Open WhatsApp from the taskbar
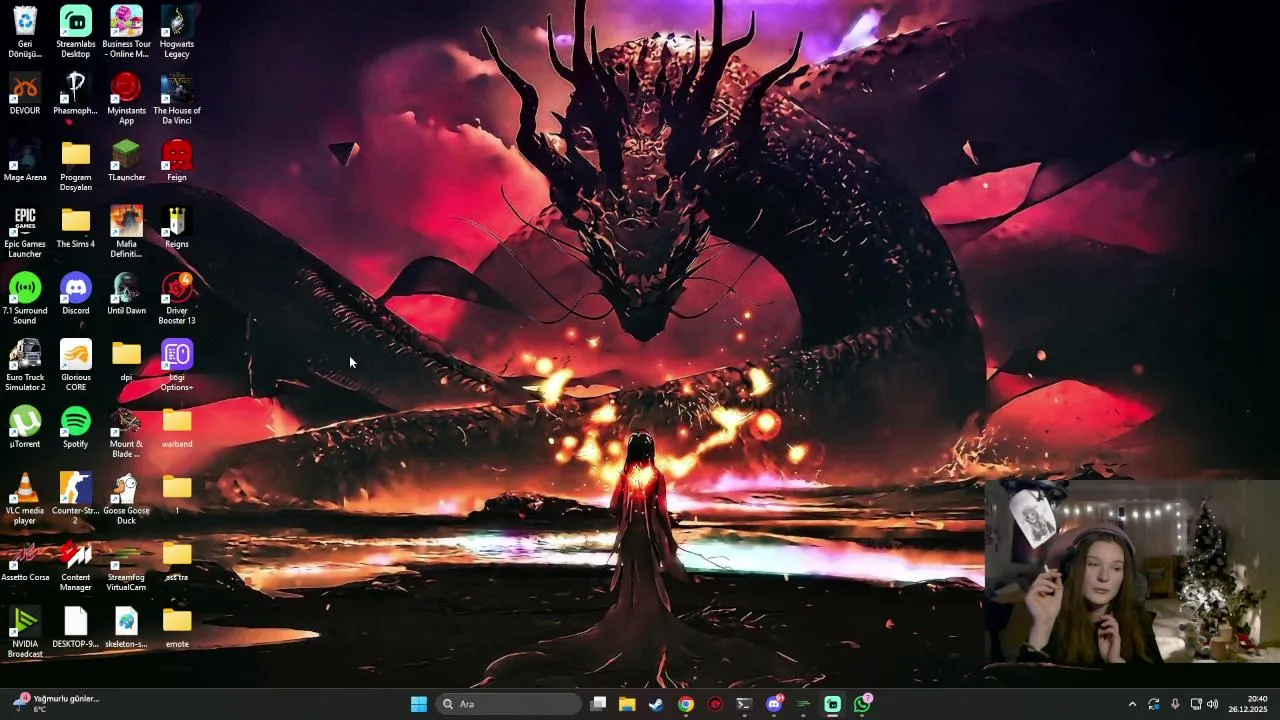Image resolution: width=1280 pixels, height=720 pixels. [862, 704]
